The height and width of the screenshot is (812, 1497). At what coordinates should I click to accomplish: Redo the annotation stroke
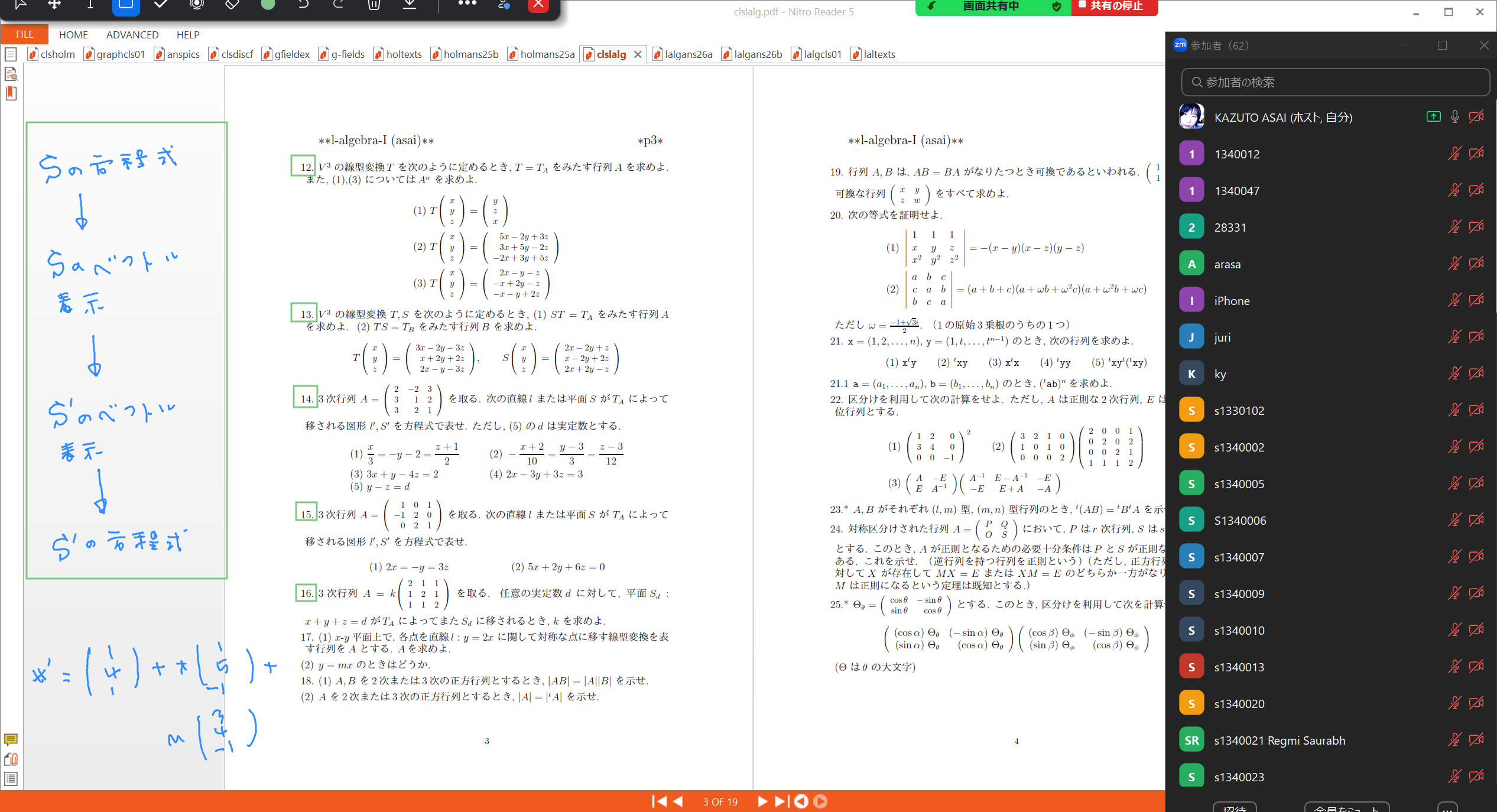(x=339, y=5)
